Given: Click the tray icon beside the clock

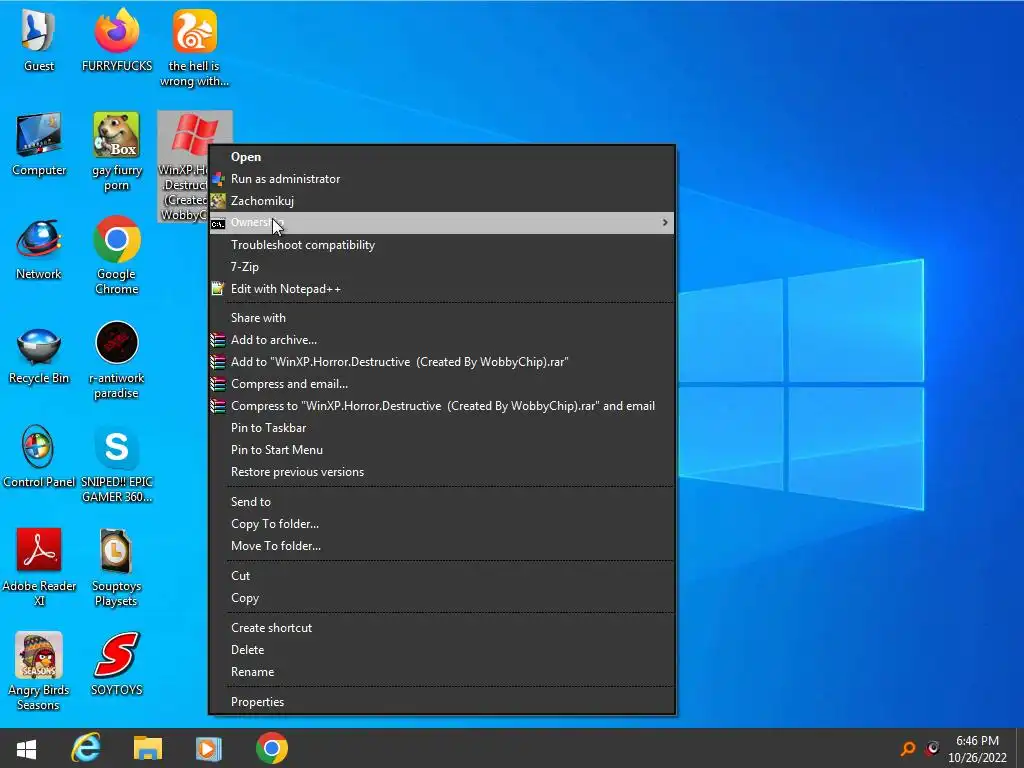Looking at the screenshot, I should [x=933, y=748].
